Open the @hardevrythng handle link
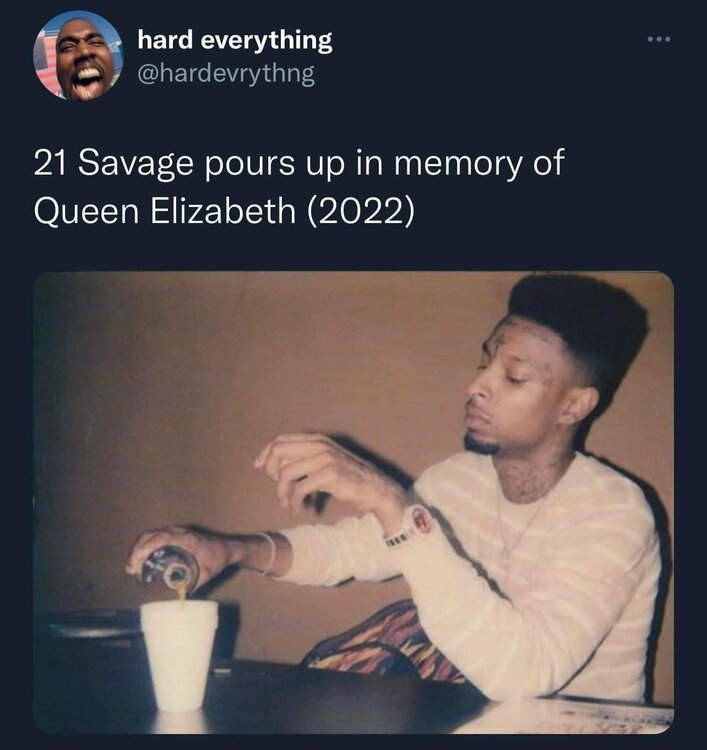The width and height of the screenshot is (707, 750). click(x=226, y=74)
